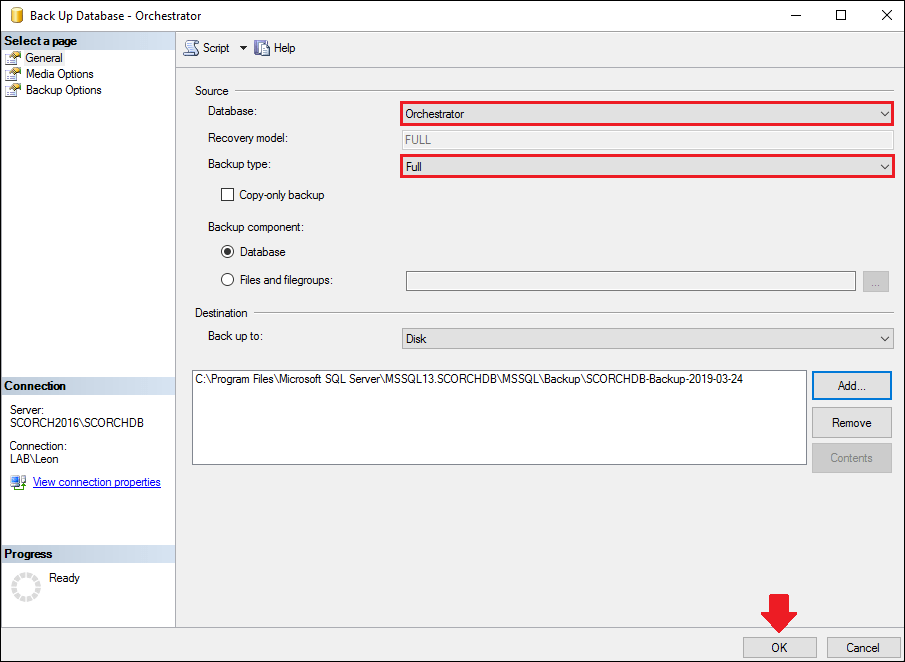Click the Files and filegroups text field
This screenshot has width=905, height=662.
630,281
